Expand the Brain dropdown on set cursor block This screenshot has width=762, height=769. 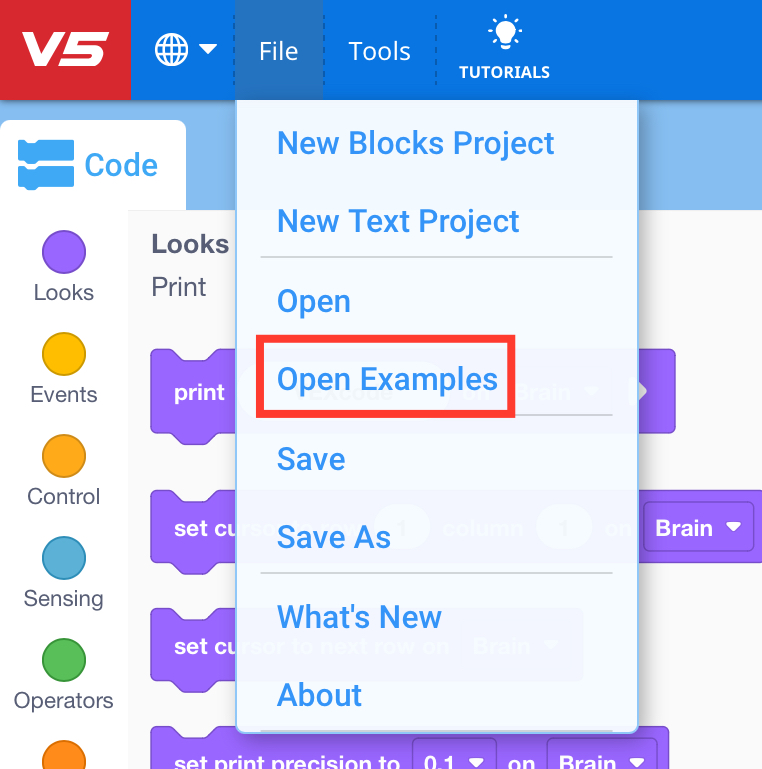pos(698,527)
